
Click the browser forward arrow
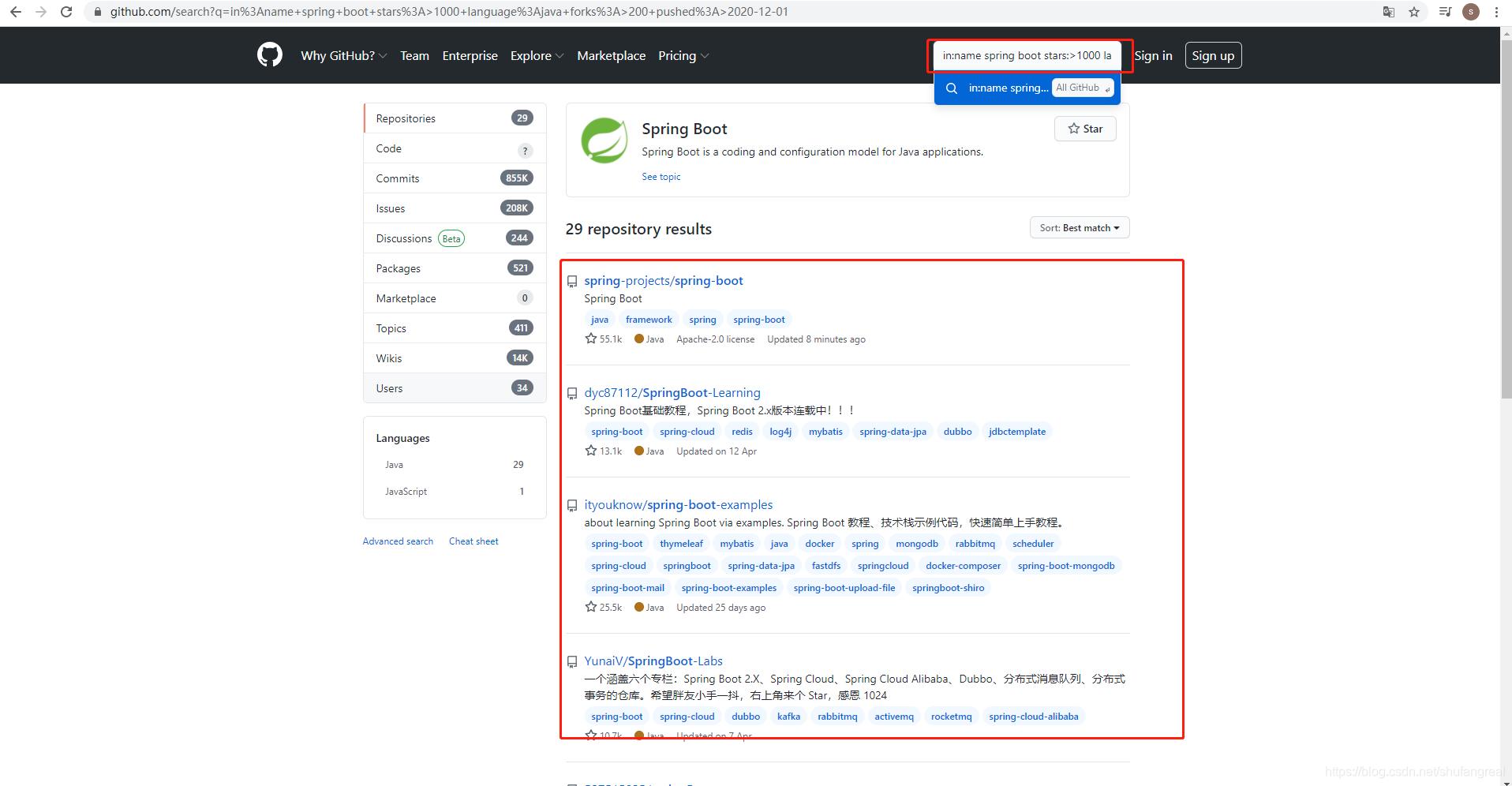pos(41,12)
